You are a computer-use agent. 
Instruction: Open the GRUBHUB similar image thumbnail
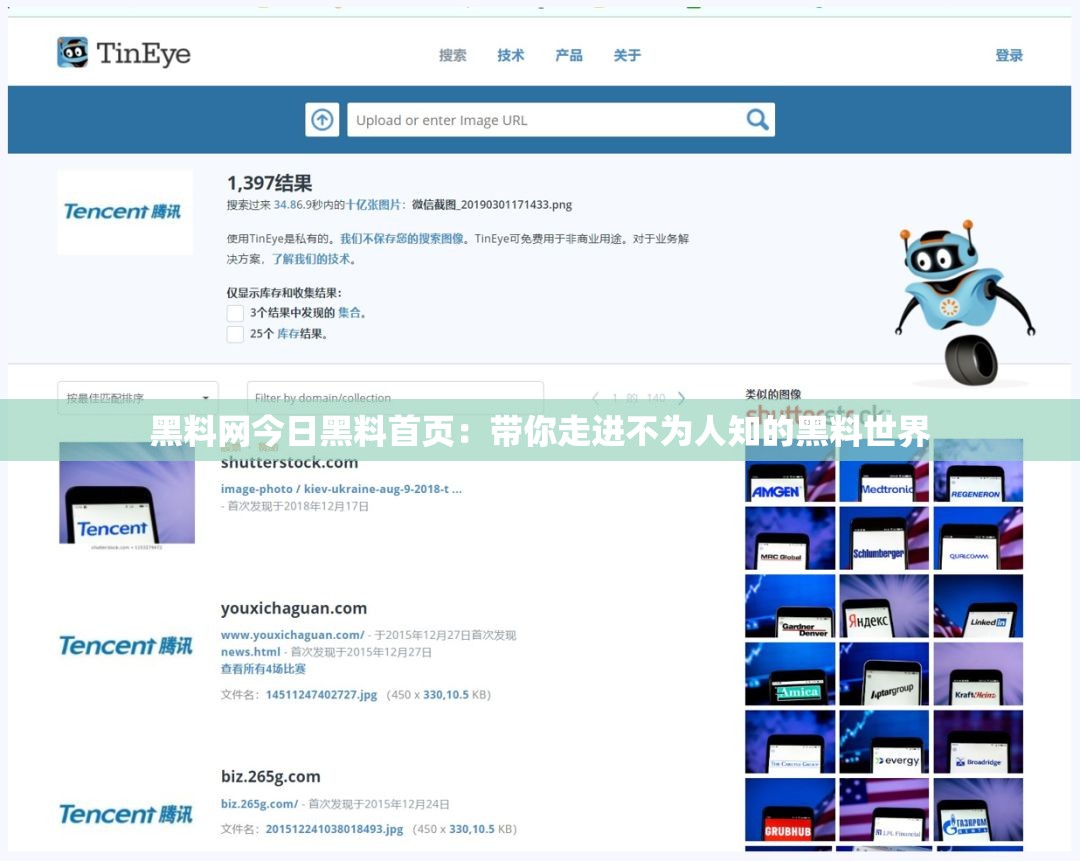[x=790, y=810]
